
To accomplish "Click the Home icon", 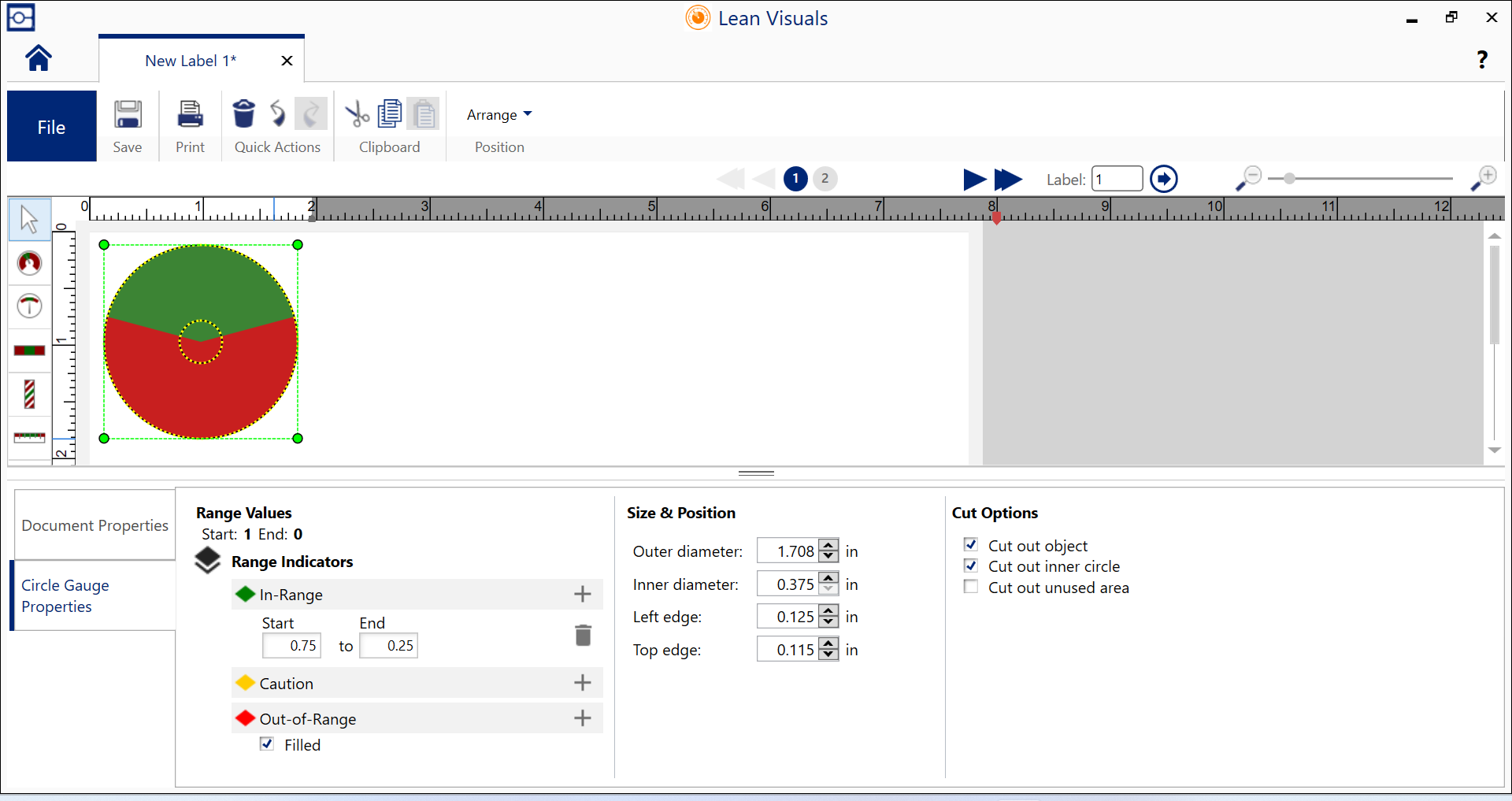I will [x=39, y=58].
